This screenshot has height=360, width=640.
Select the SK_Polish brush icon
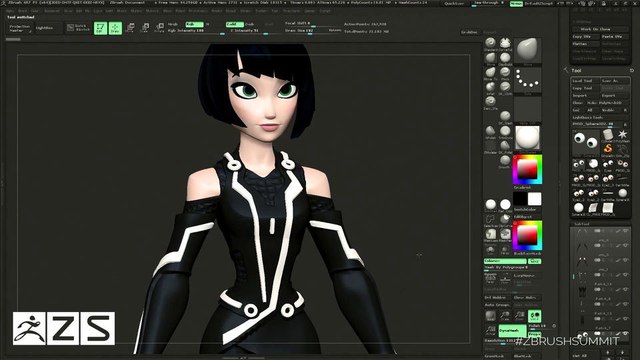[505, 145]
